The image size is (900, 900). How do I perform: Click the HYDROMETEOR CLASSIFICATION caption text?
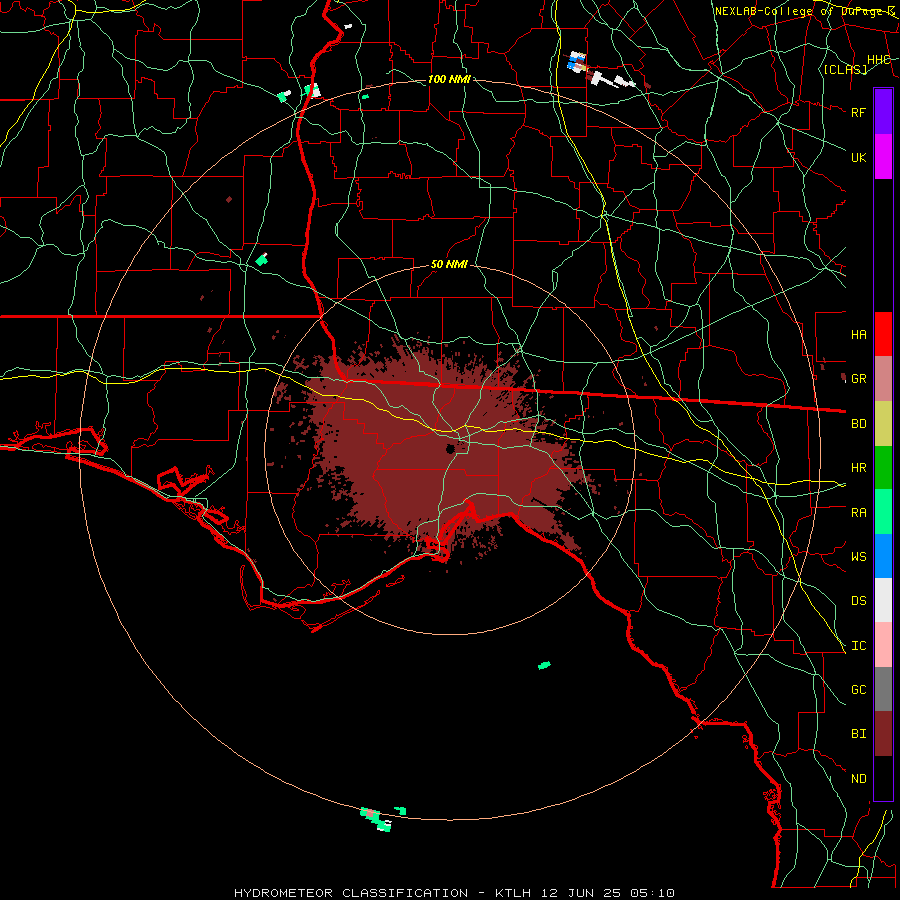(x=351, y=893)
